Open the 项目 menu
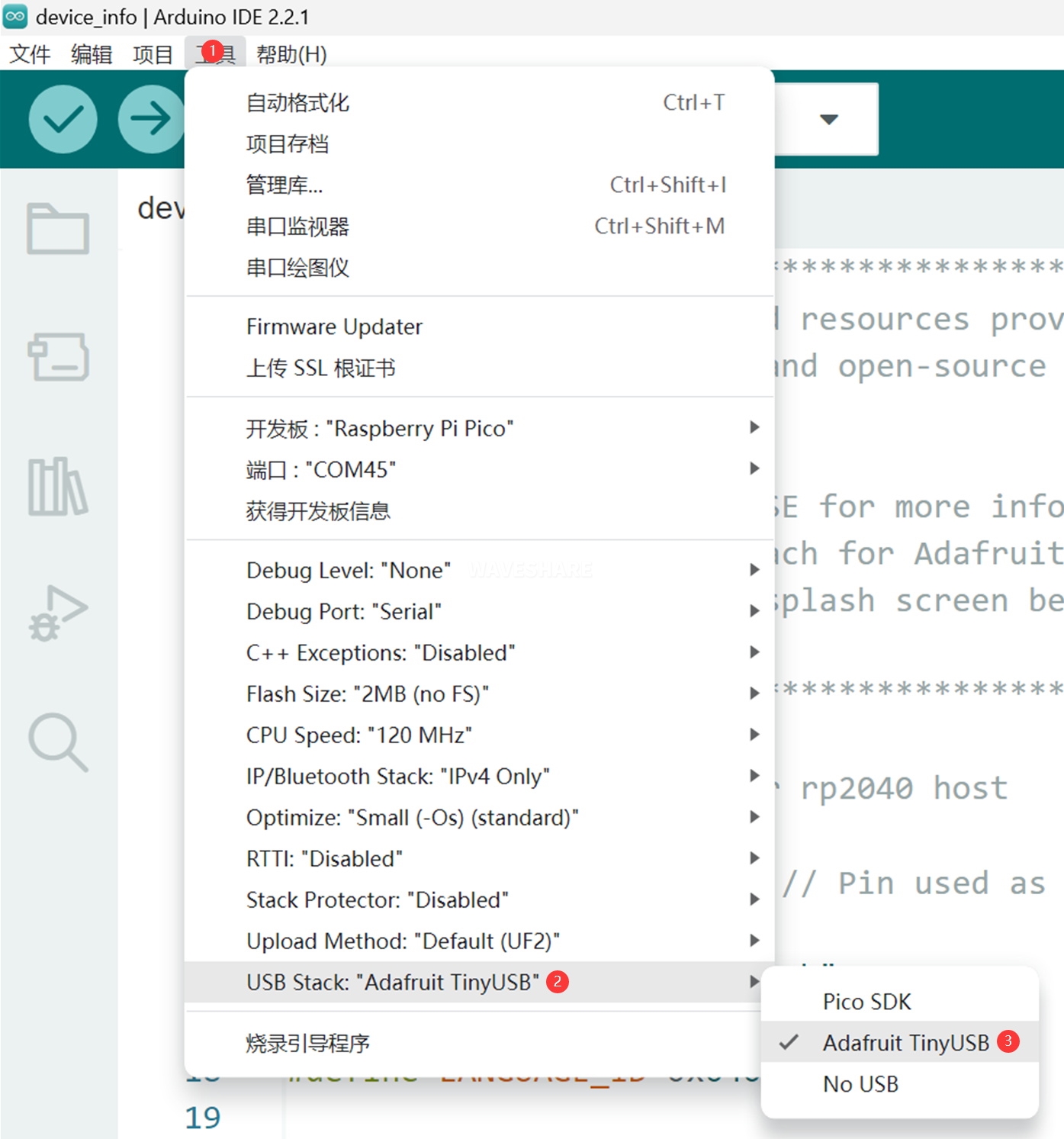Image resolution: width=1064 pixels, height=1139 pixels. click(x=153, y=54)
